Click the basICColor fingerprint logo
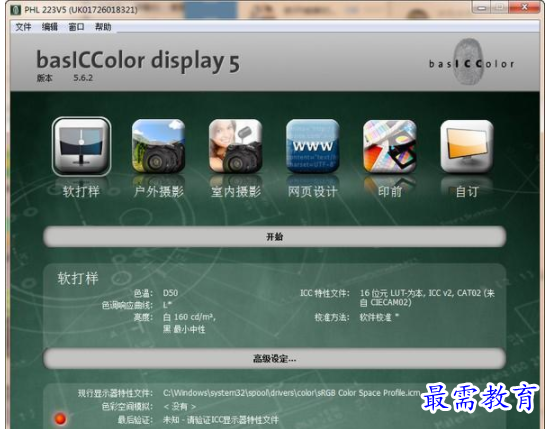 click(x=471, y=63)
